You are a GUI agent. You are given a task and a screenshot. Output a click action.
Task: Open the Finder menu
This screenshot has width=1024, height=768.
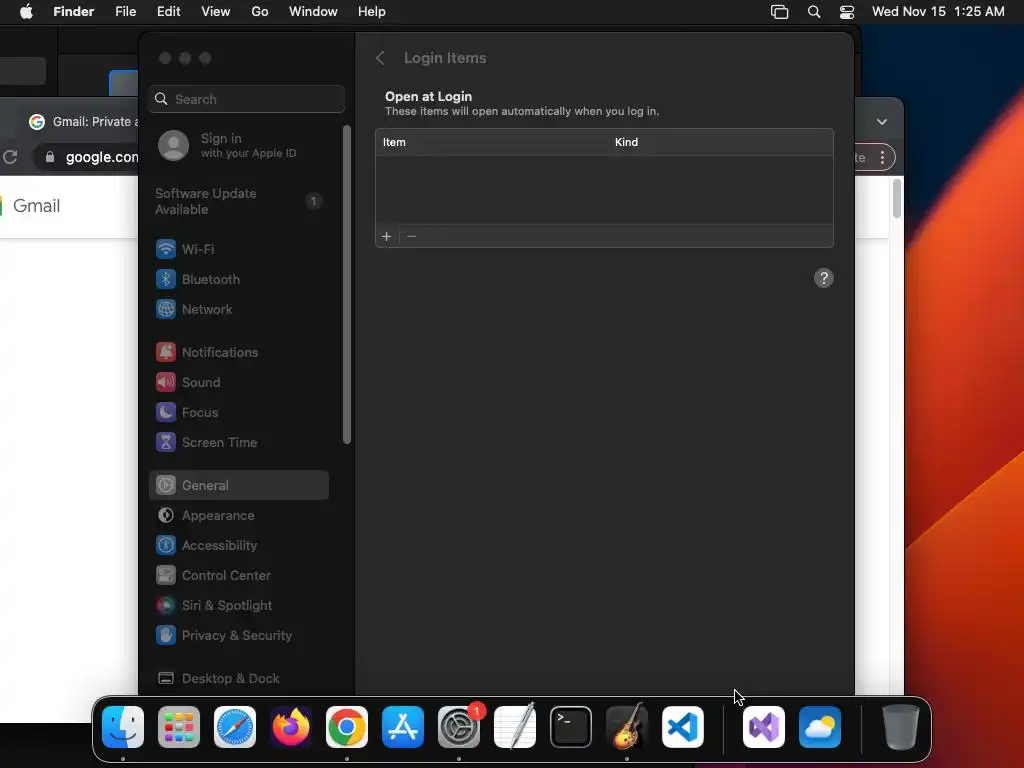[74, 12]
